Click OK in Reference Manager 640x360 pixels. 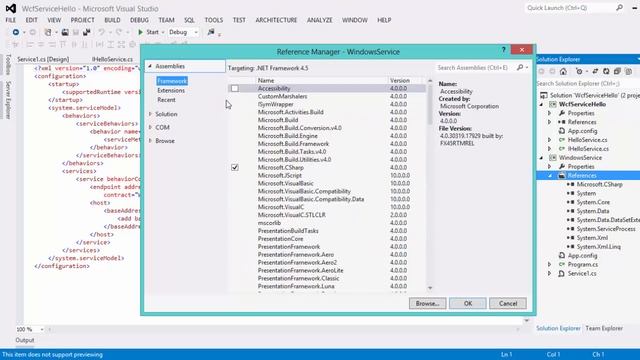pyautogui.click(x=468, y=303)
